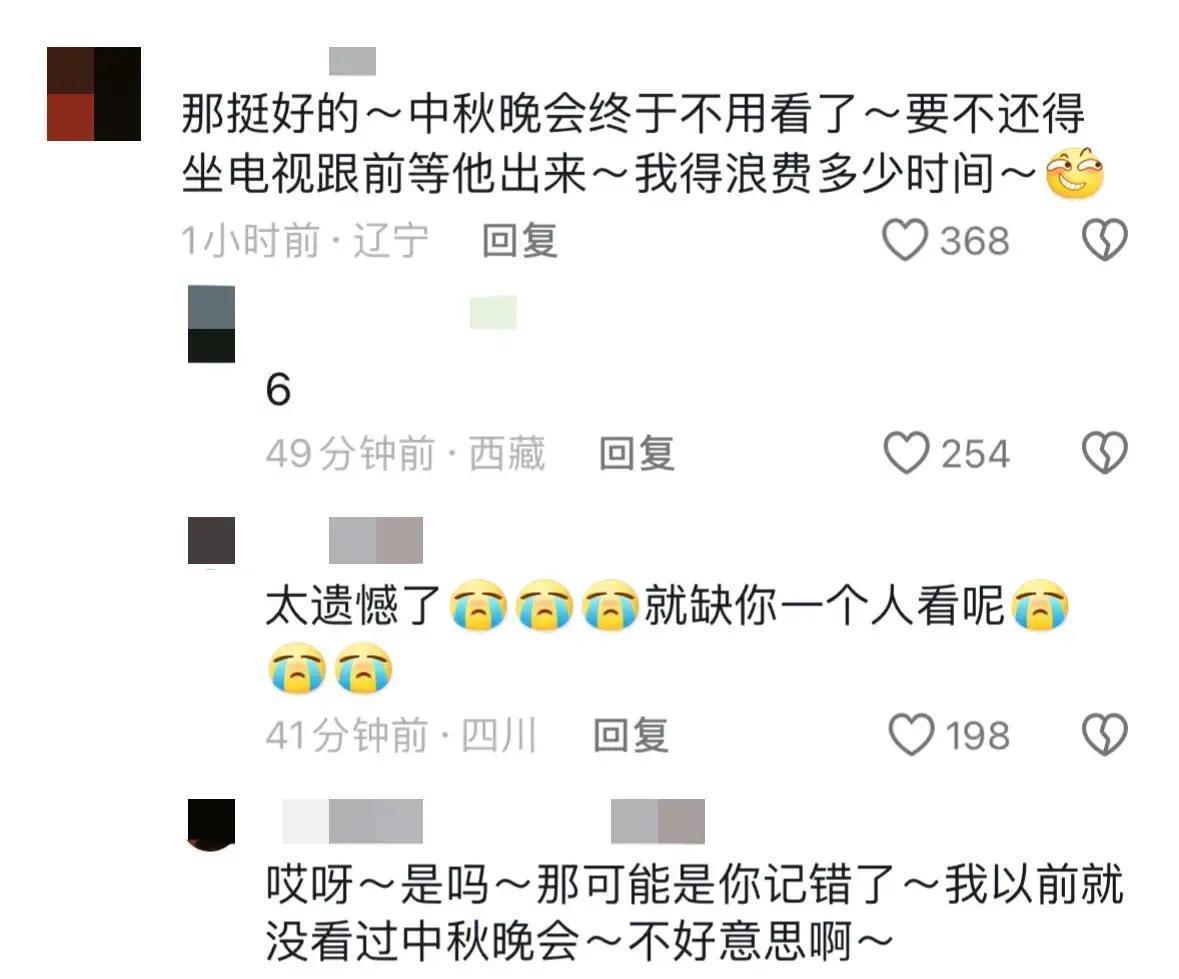Like the Sichuan crying emoji reply

pyautogui.click(x=911, y=735)
